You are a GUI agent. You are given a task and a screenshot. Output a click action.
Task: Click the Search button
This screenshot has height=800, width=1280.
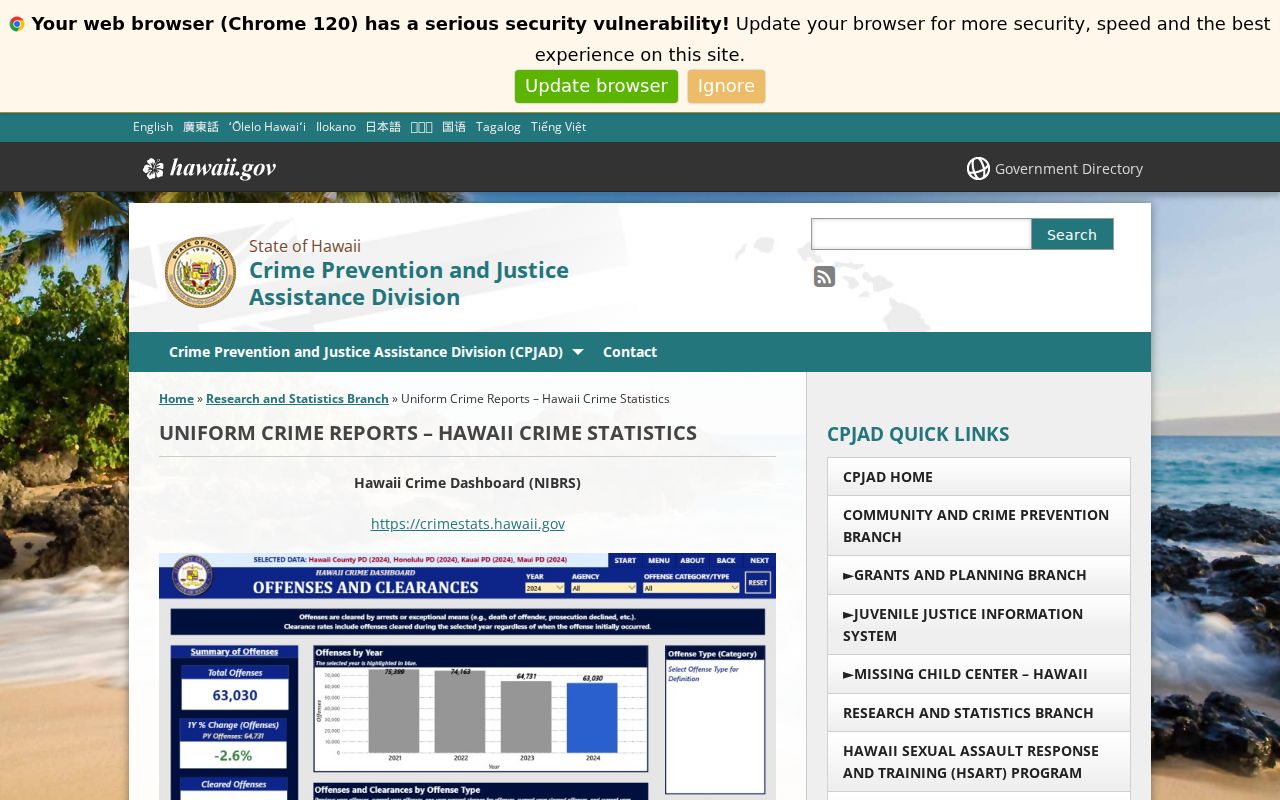click(x=1072, y=234)
